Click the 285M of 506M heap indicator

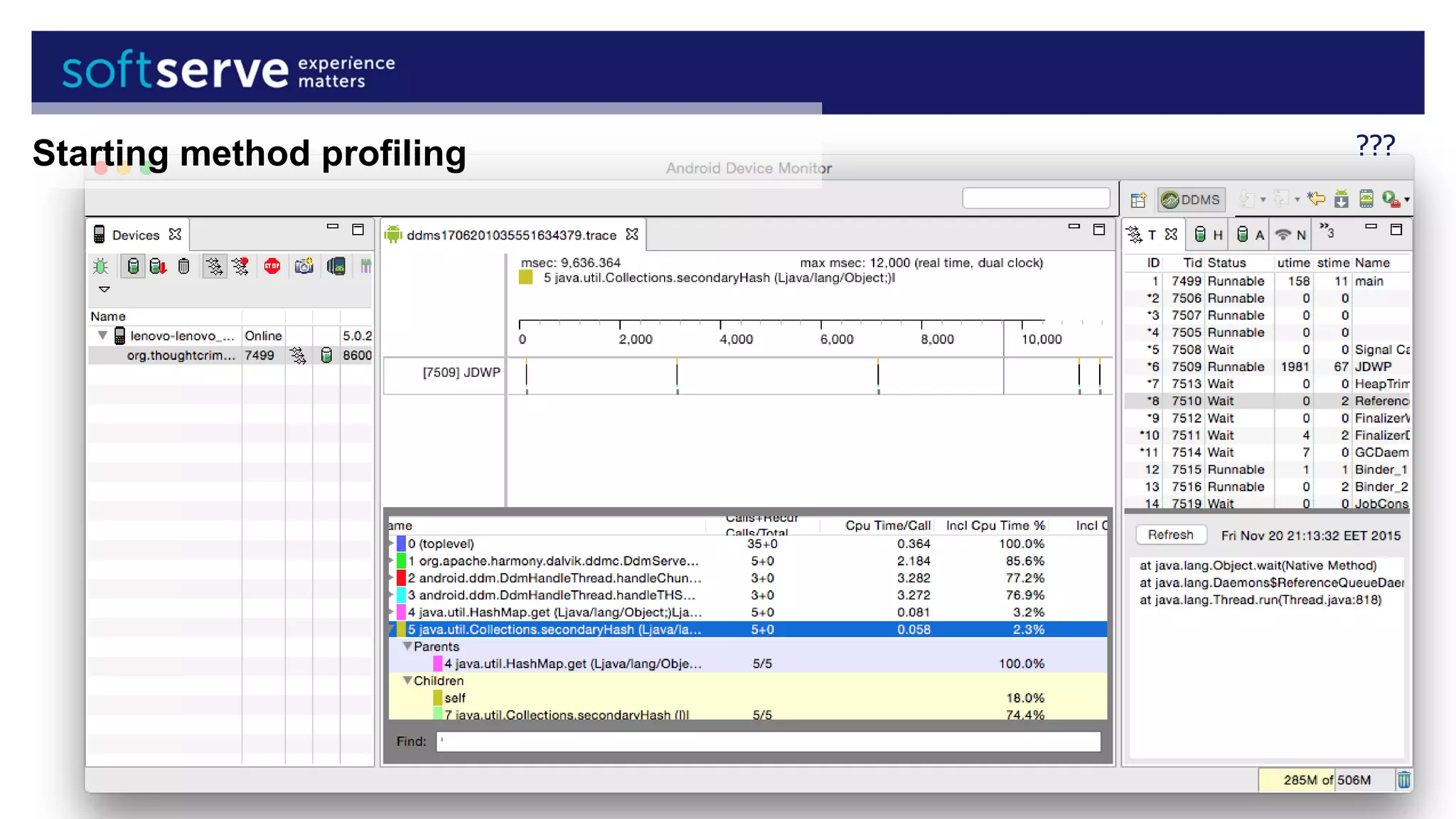tap(1327, 780)
